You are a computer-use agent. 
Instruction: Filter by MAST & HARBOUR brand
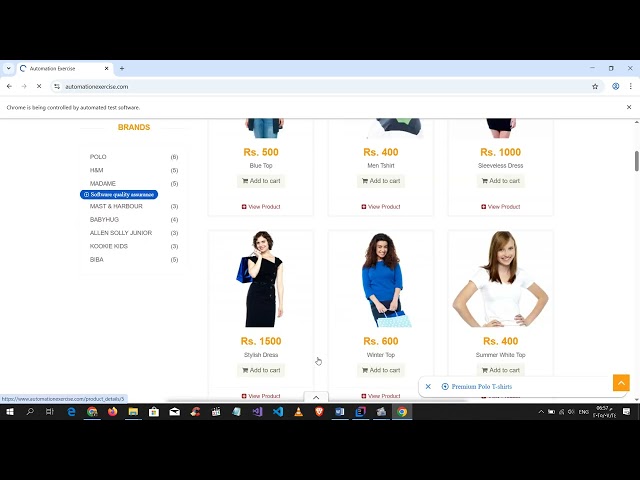tap(116, 206)
